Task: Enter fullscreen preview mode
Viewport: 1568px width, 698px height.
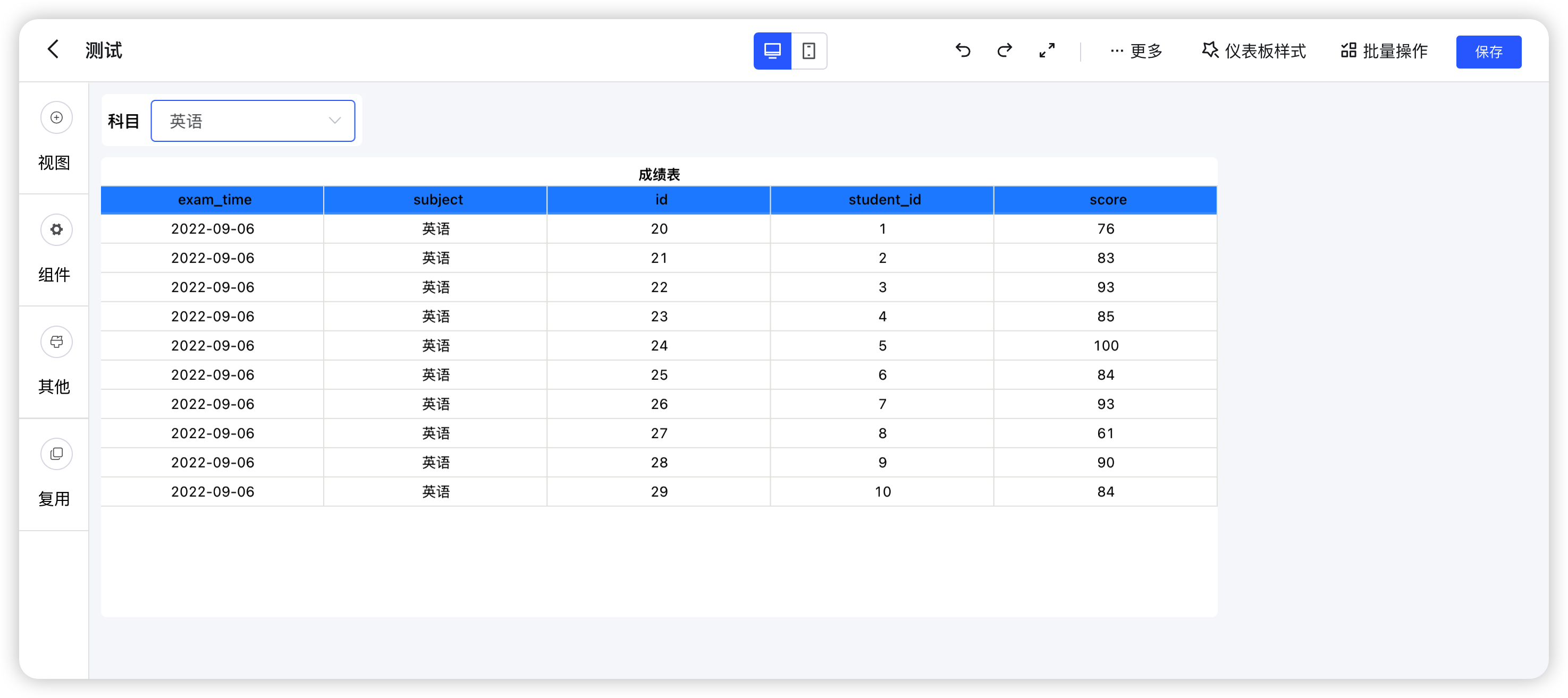Action: [1047, 51]
